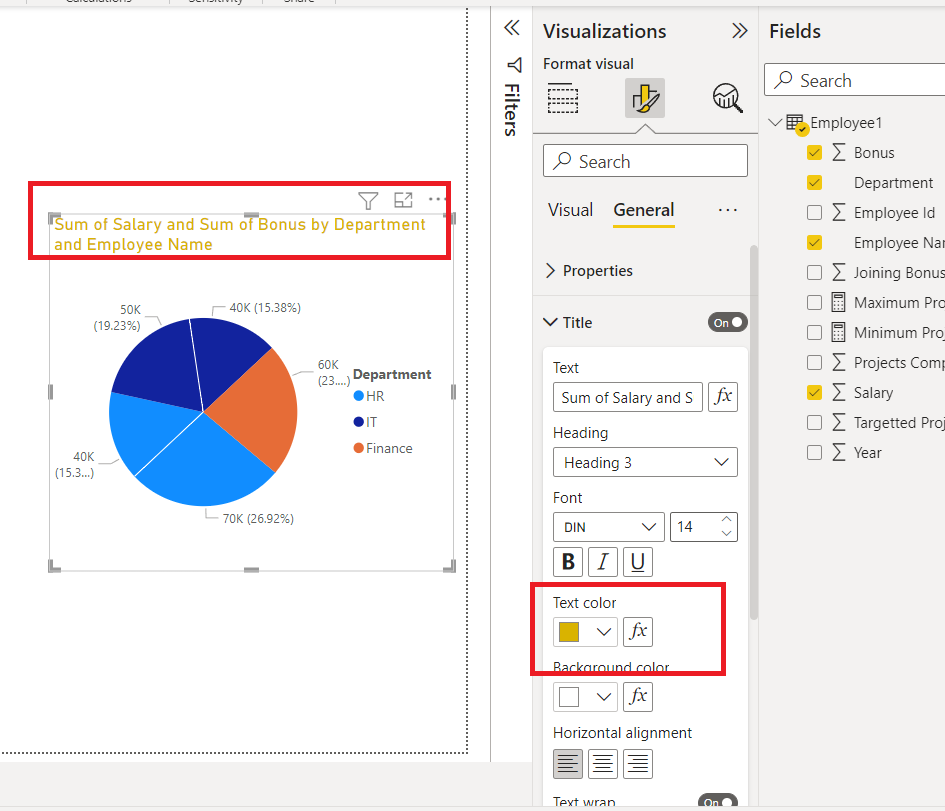Check the Joining Bonus field checkbox
Image resolution: width=945 pixels, height=811 pixels.
coord(814,273)
